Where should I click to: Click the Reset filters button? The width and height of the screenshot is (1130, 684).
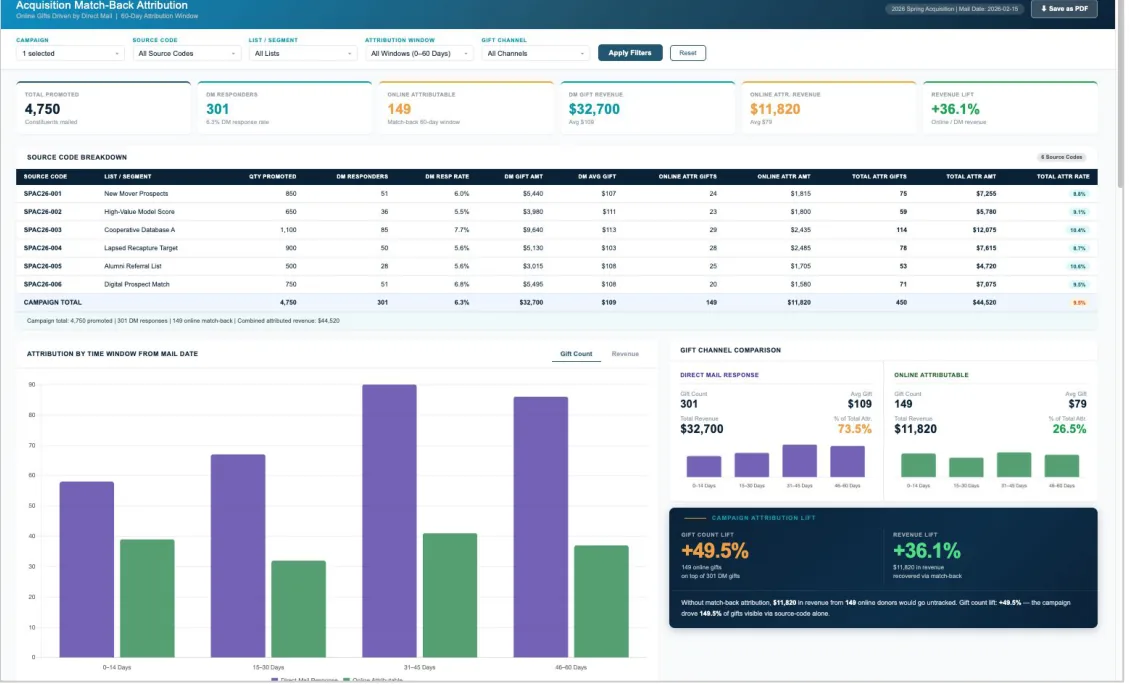tap(688, 53)
